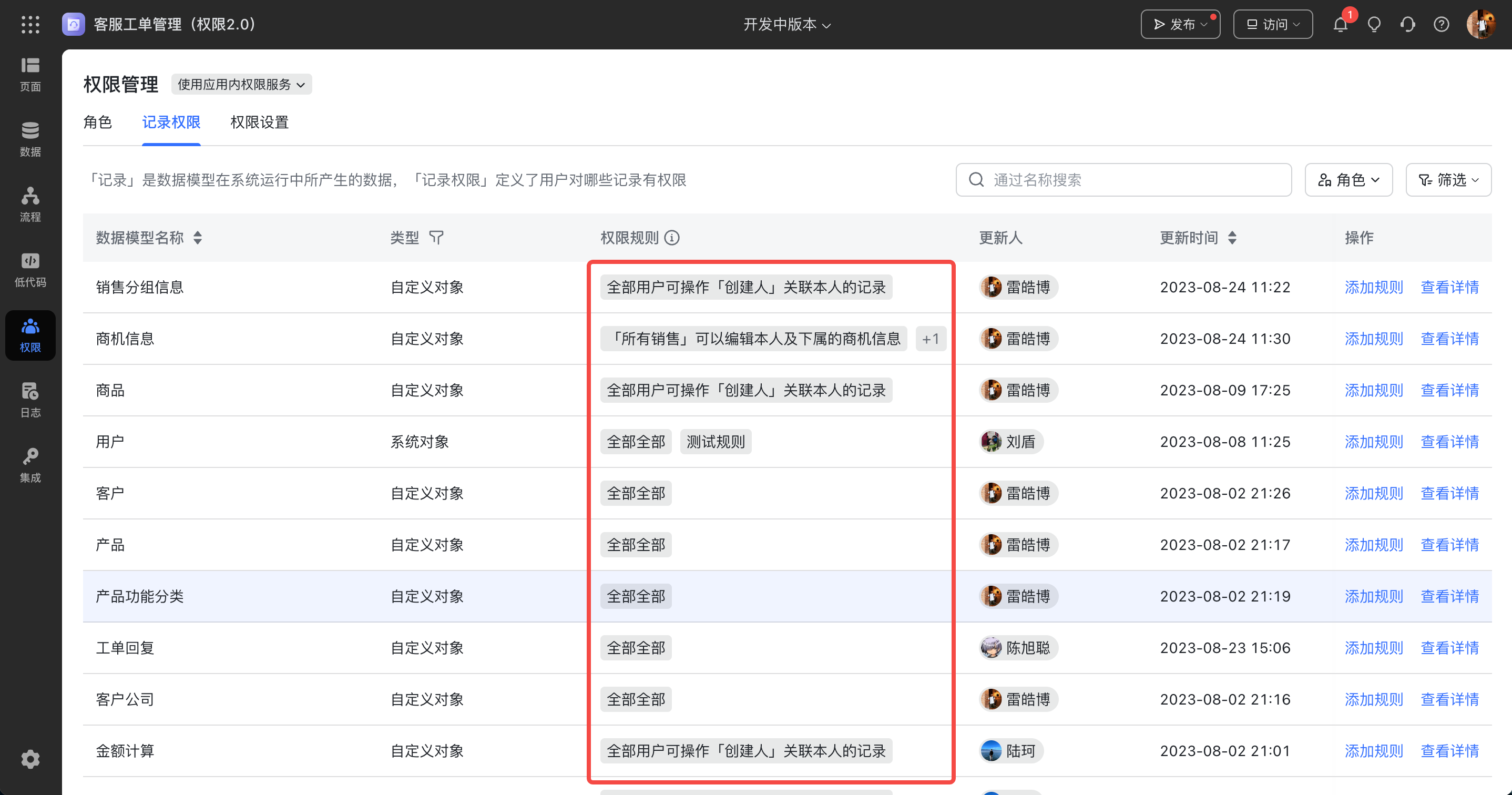This screenshot has width=1512, height=795.
Task: Click 查看详情 for 工单回复
Action: point(1449,648)
